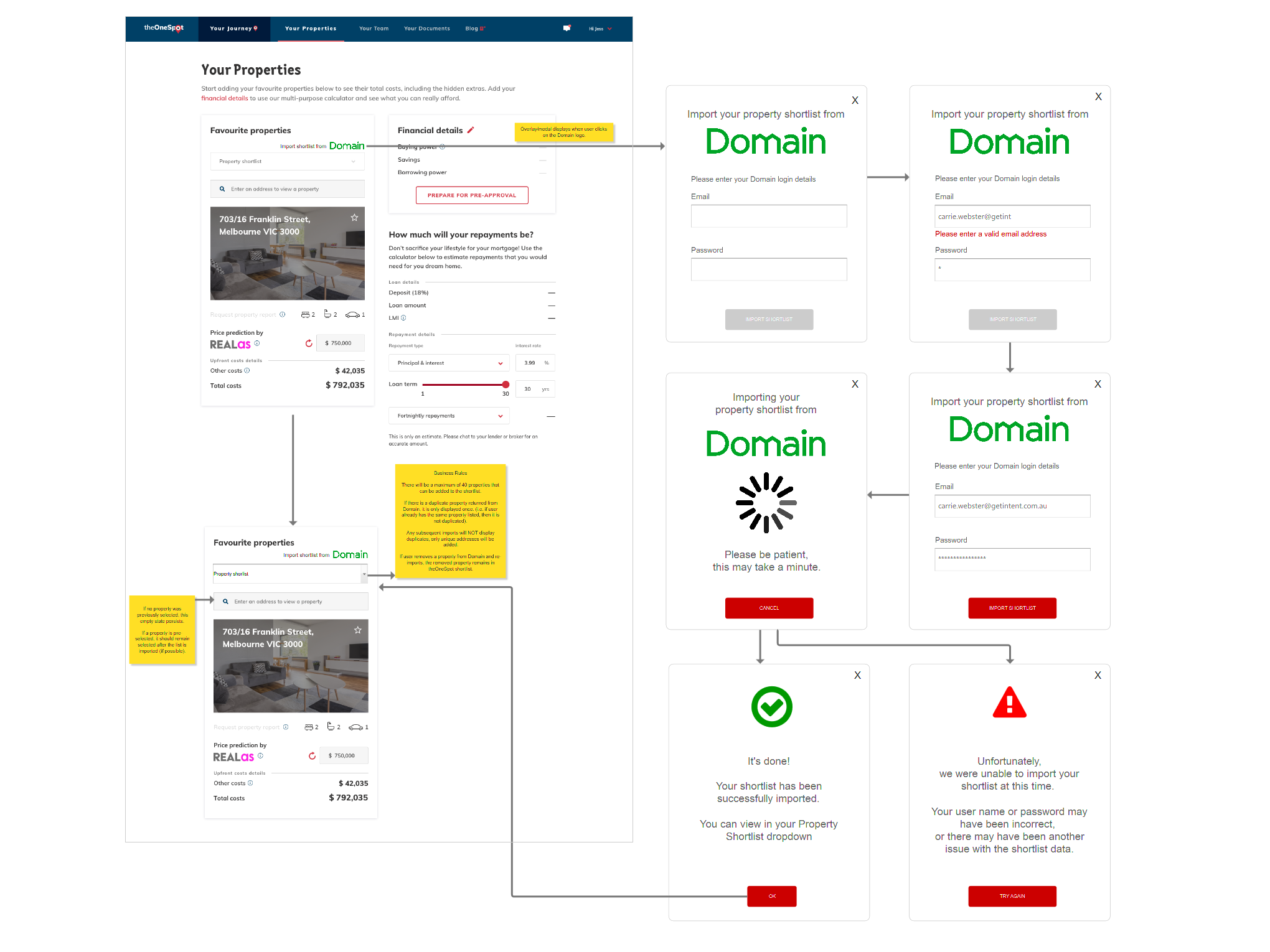Close the Importing shortlist spinner modal

click(855, 384)
